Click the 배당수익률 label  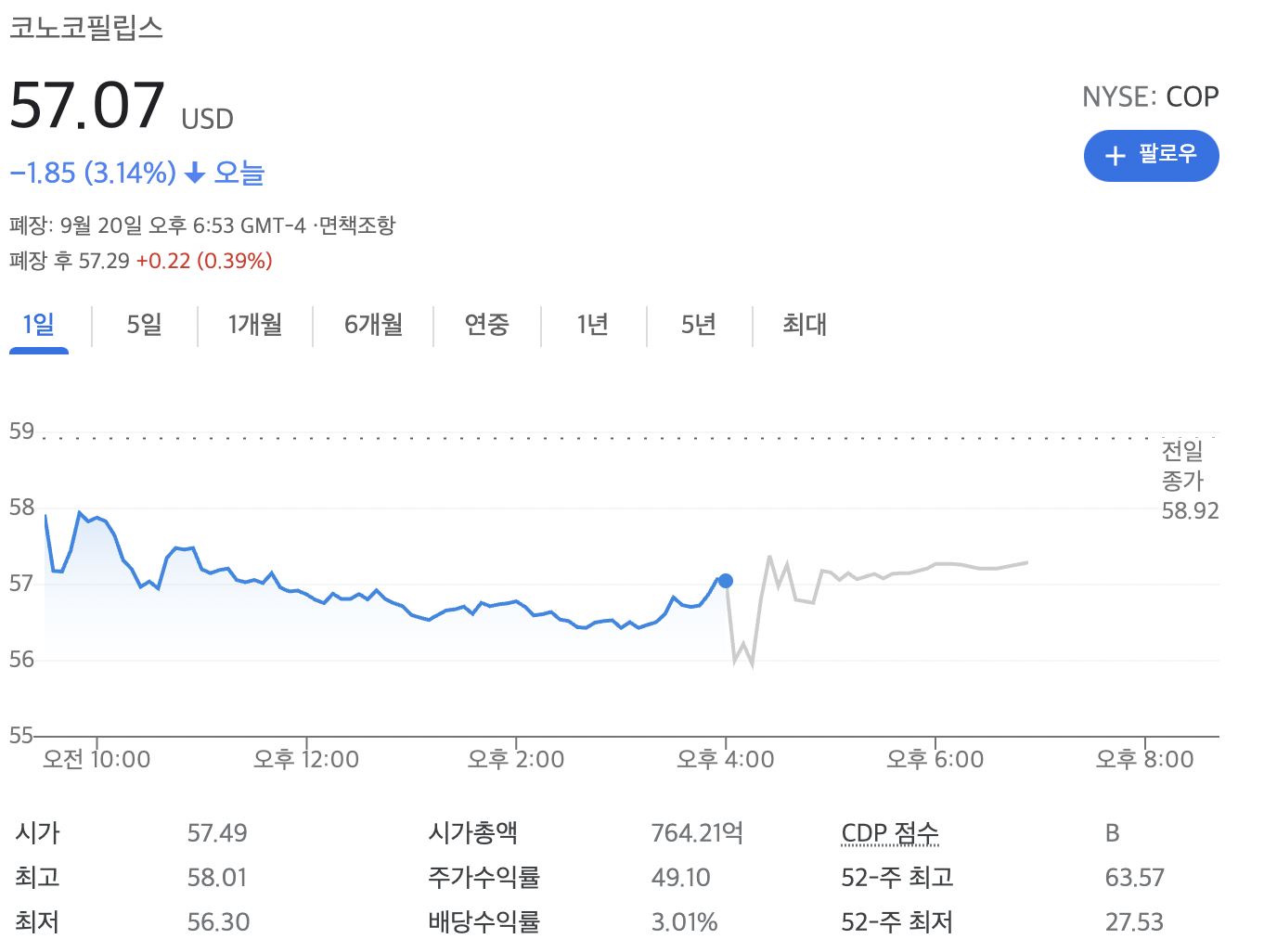click(484, 922)
